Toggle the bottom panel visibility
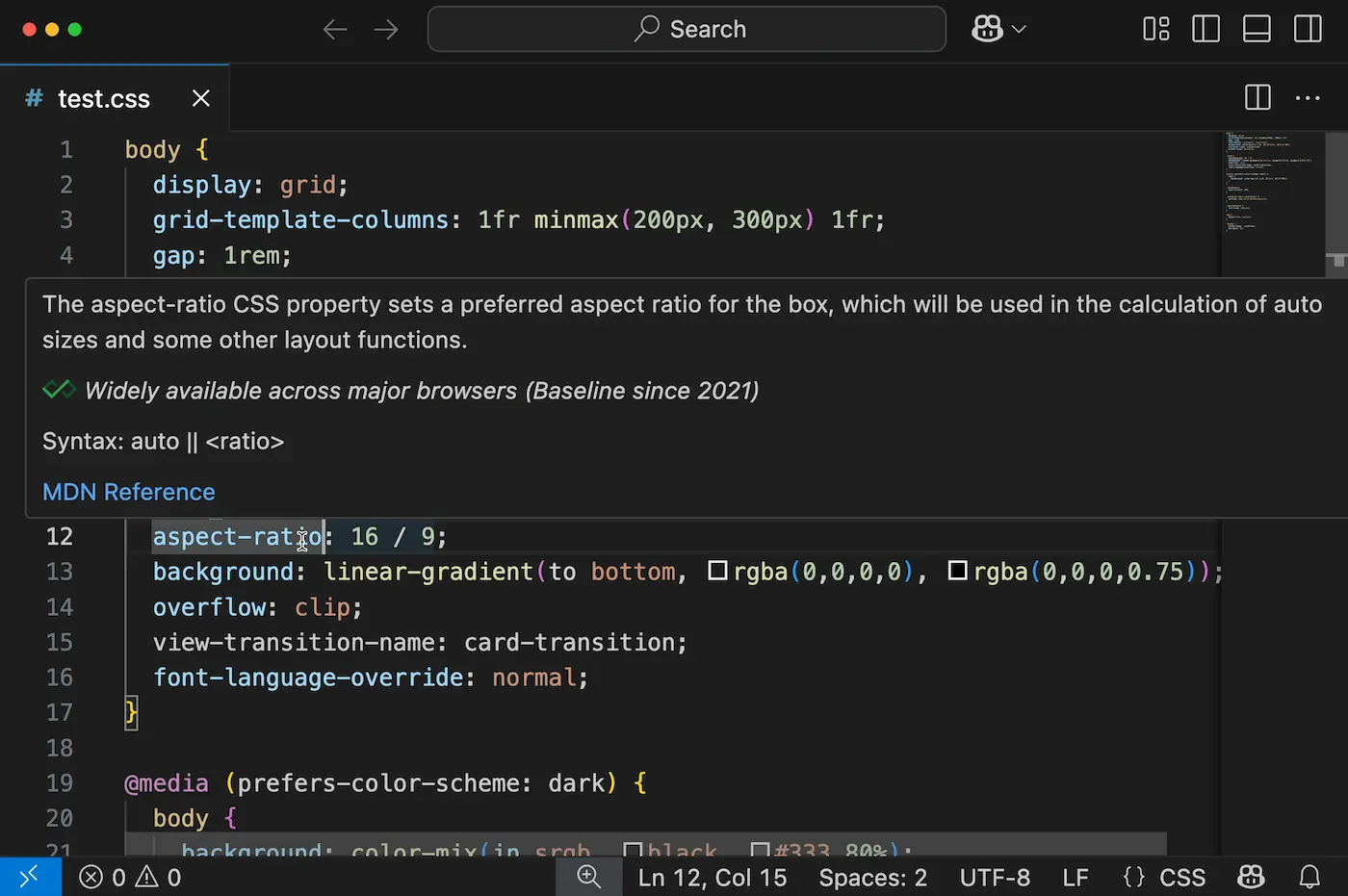The width and height of the screenshot is (1348, 896). pos(1257,29)
